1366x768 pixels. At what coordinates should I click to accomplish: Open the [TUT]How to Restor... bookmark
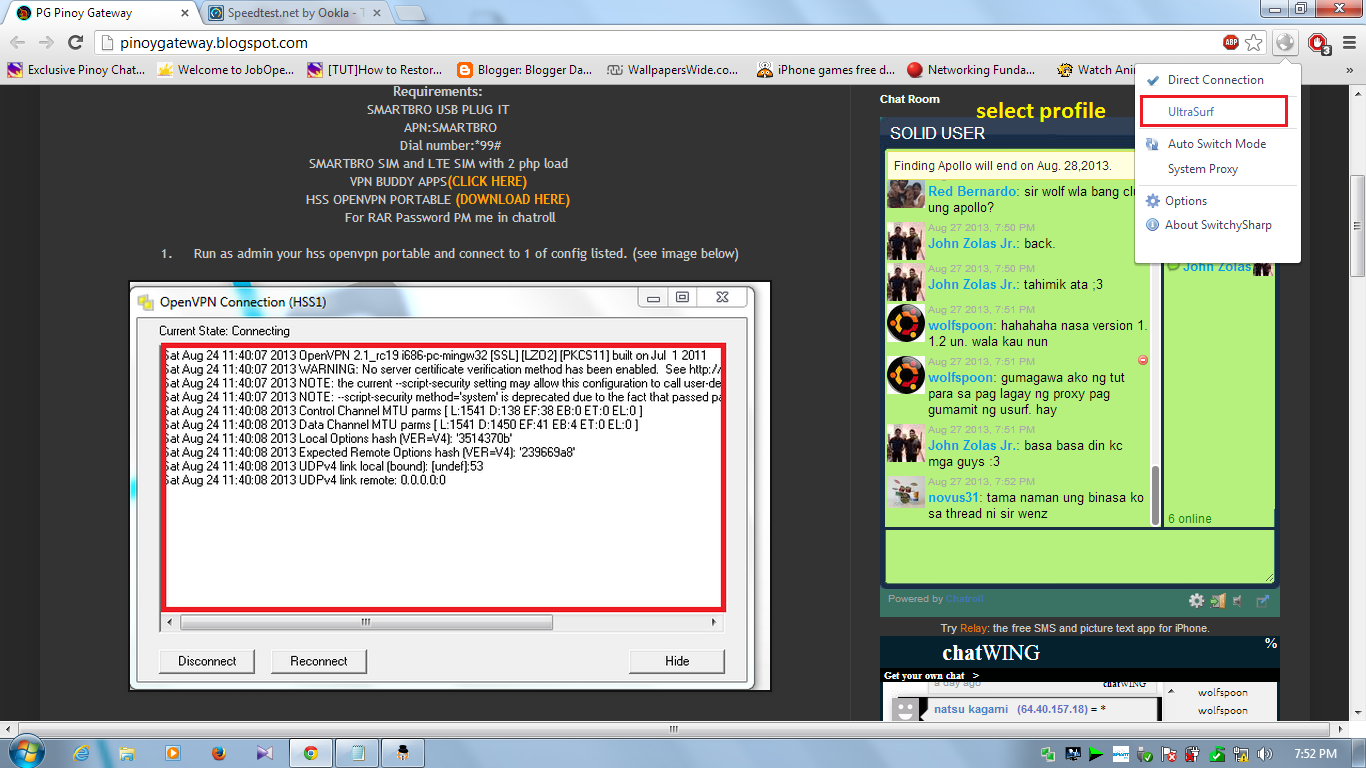click(375, 70)
